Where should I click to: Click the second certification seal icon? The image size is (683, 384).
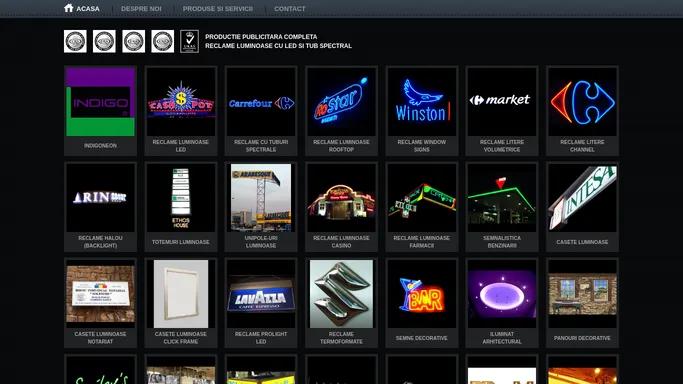point(104,41)
